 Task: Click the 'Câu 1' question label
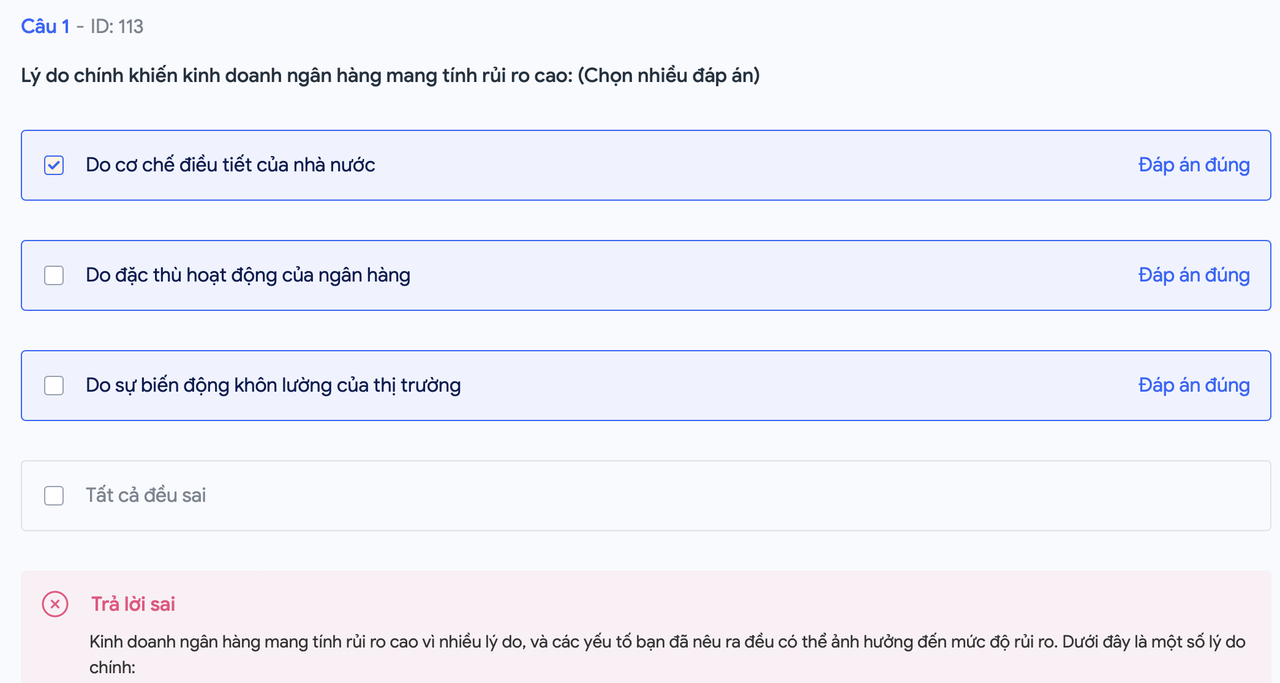tap(45, 27)
